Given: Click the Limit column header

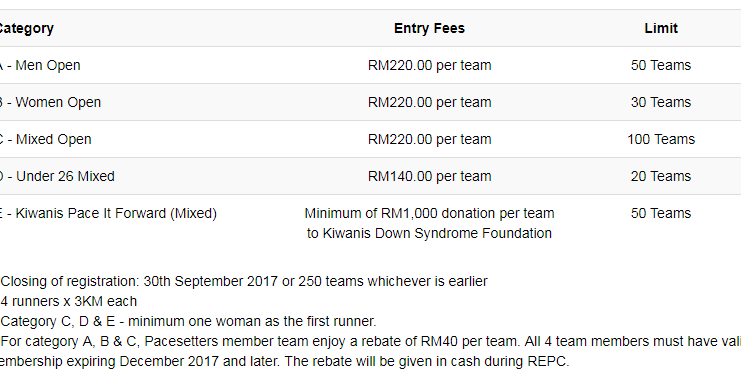Looking at the screenshot, I should 661,28.
